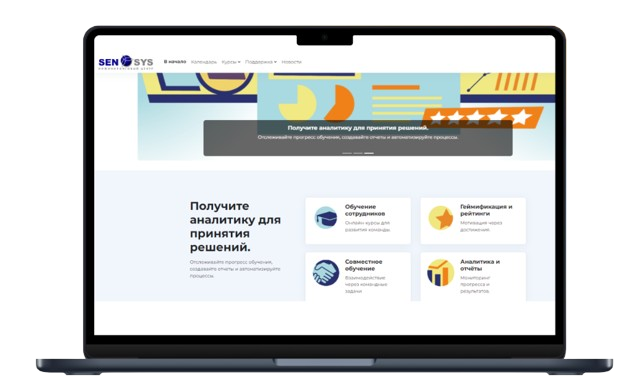Select the second carousel slide indicator
636x392 pixels.
pyautogui.click(x=358, y=153)
